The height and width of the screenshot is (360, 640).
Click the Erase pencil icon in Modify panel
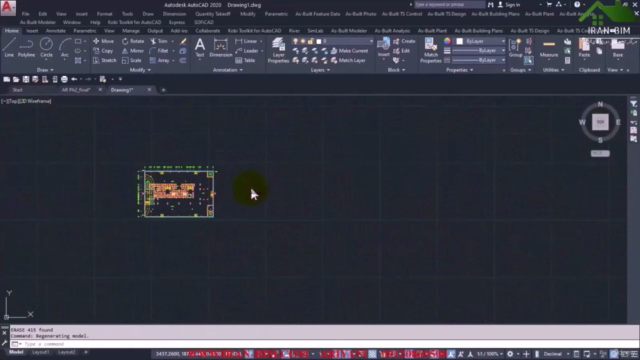click(x=183, y=41)
